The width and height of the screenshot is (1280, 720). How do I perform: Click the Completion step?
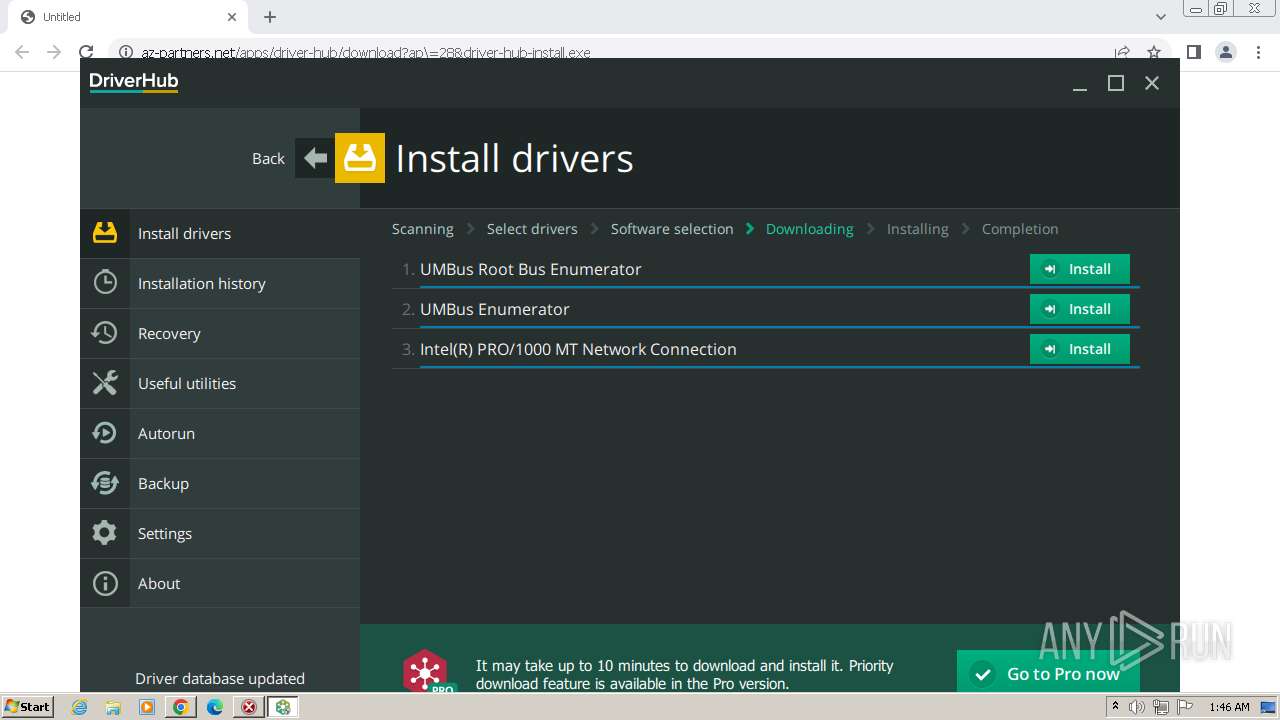coord(1020,229)
